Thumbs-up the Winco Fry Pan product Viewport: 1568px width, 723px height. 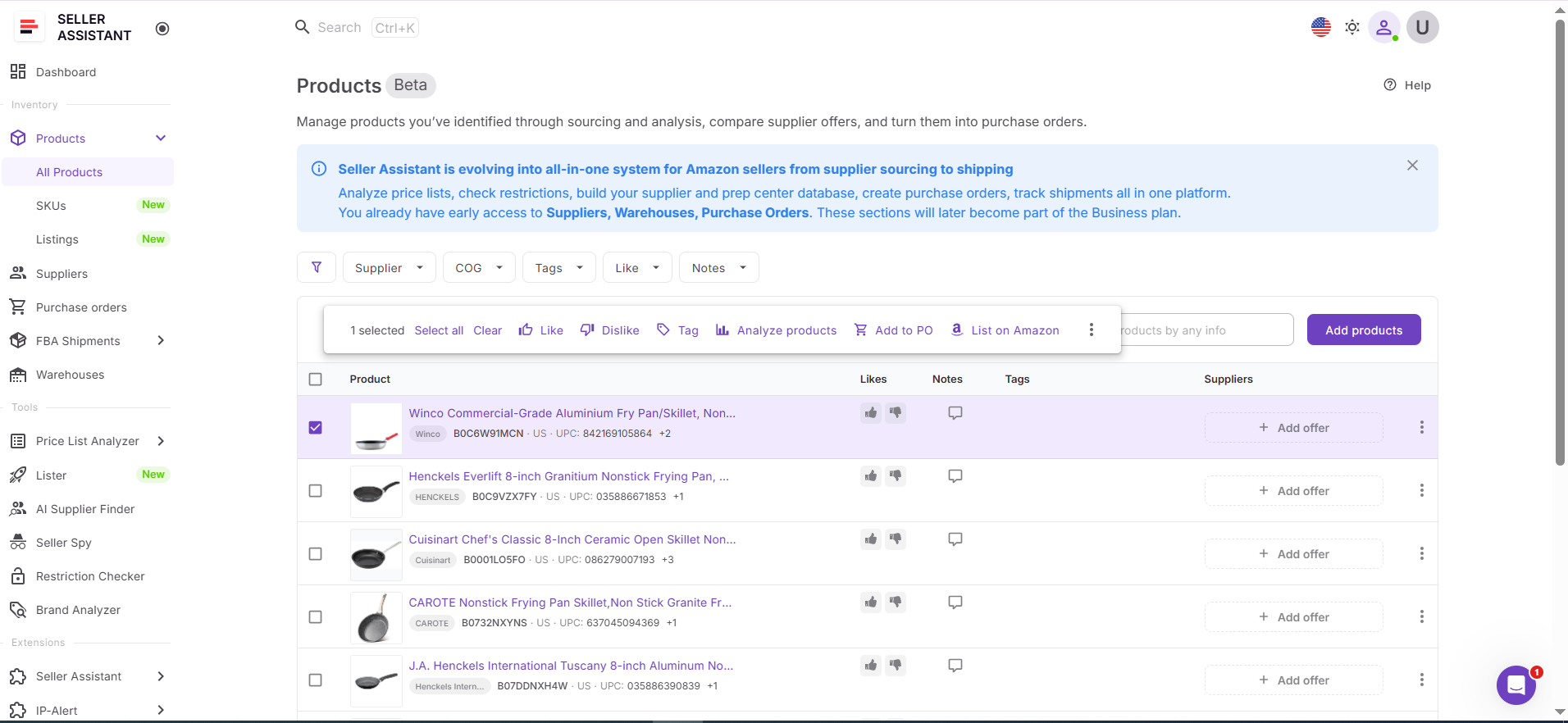click(x=871, y=412)
